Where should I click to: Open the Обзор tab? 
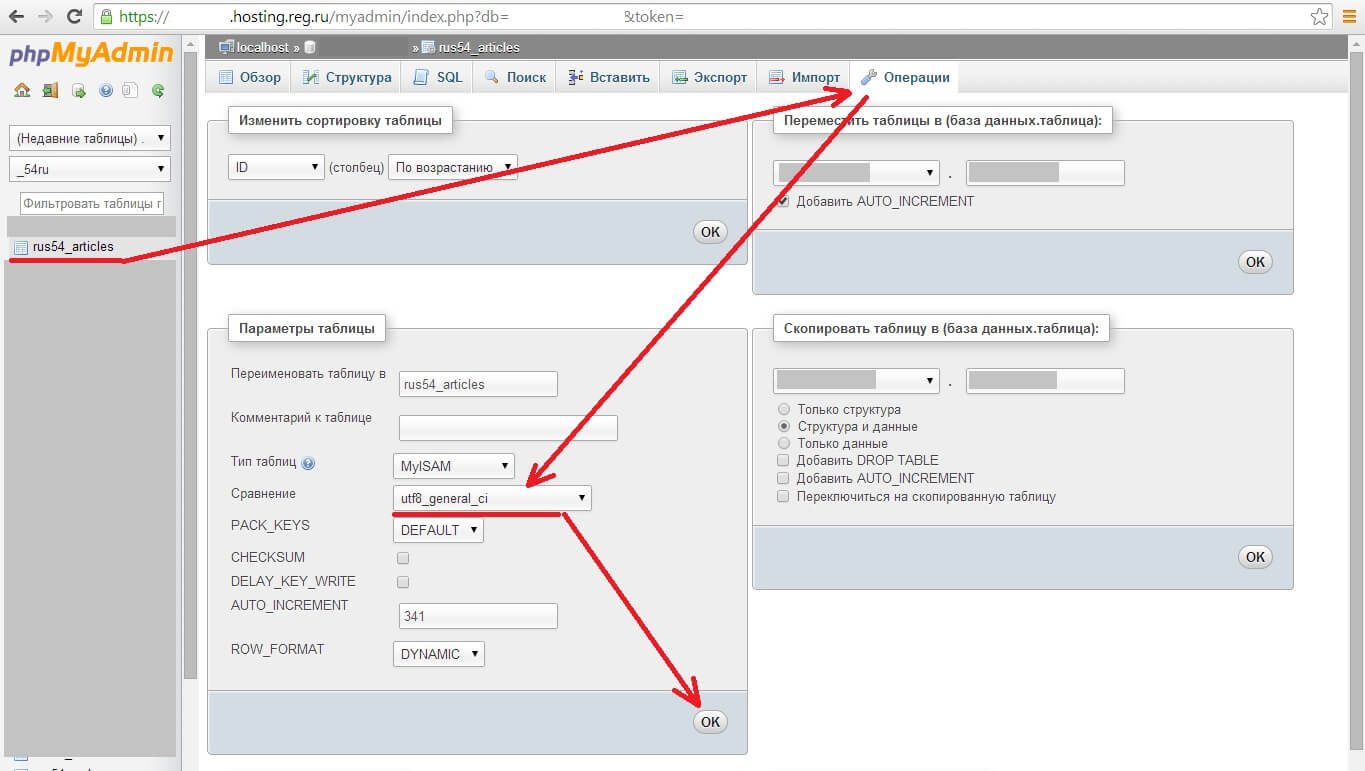pos(249,77)
